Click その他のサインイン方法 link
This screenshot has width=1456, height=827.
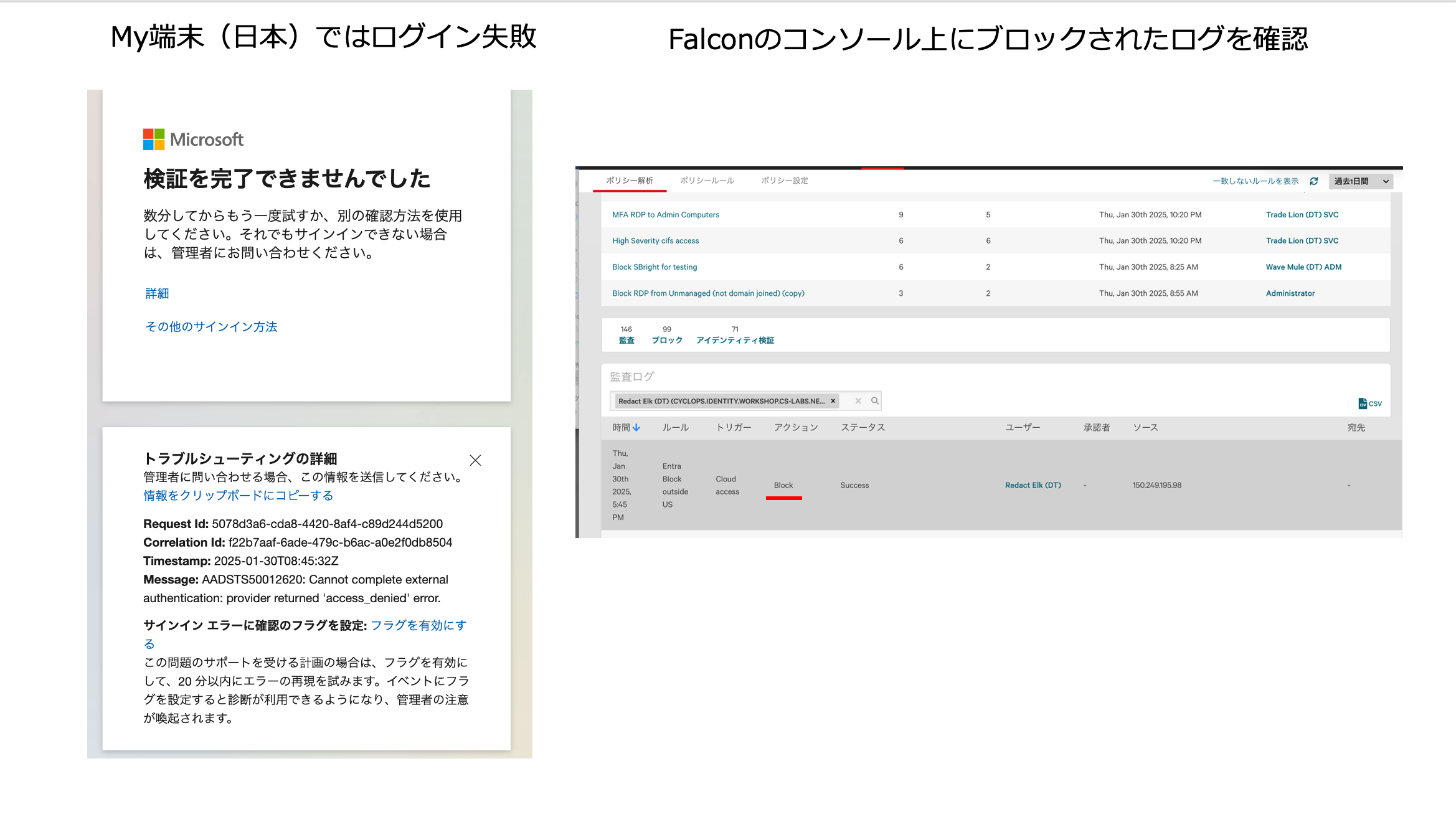(211, 327)
